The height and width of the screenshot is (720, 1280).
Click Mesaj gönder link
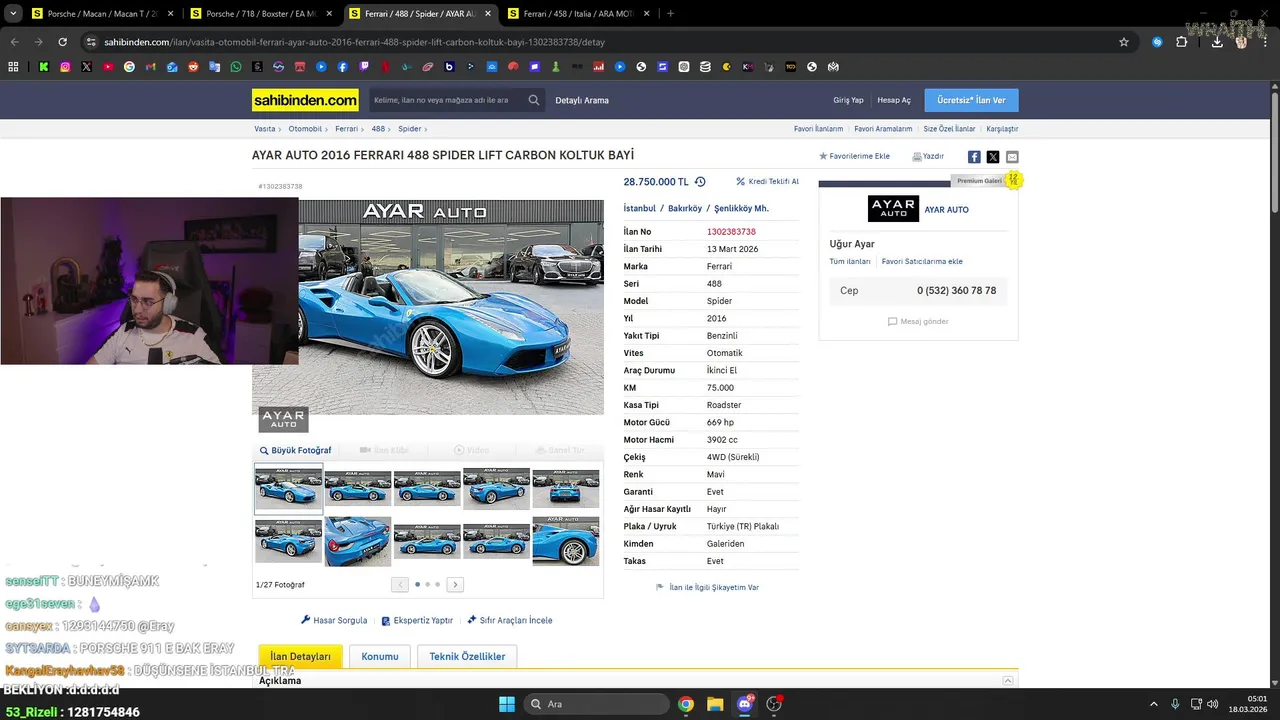point(918,322)
